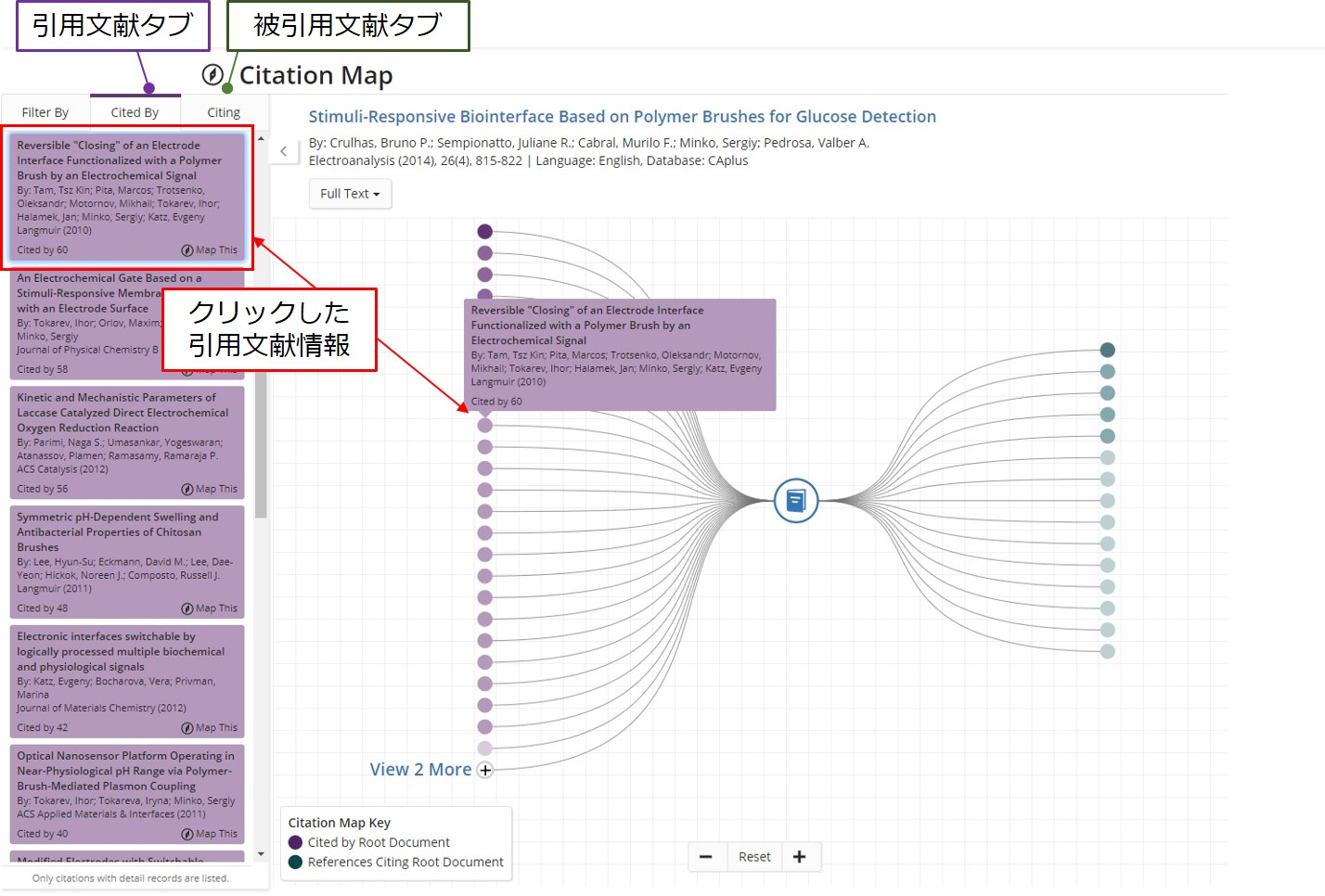Select the Cited By tab
The width and height of the screenshot is (1325, 896).
(x=135, y=112)
